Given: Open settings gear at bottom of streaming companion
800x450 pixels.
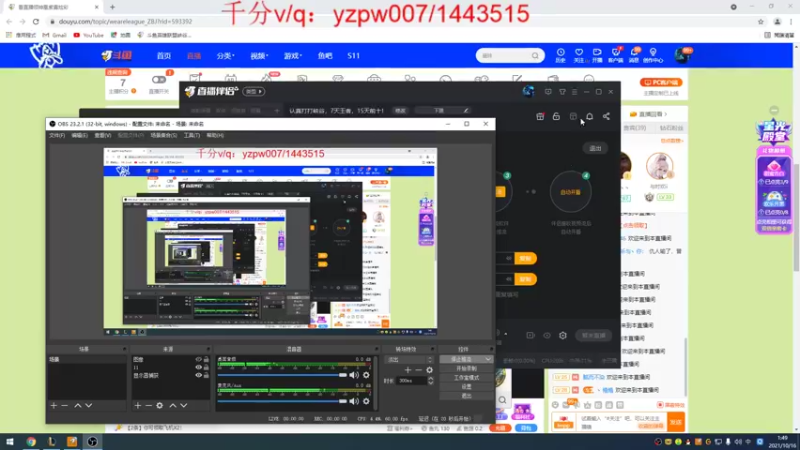Looking at the screenshot, I should point(563,336).
